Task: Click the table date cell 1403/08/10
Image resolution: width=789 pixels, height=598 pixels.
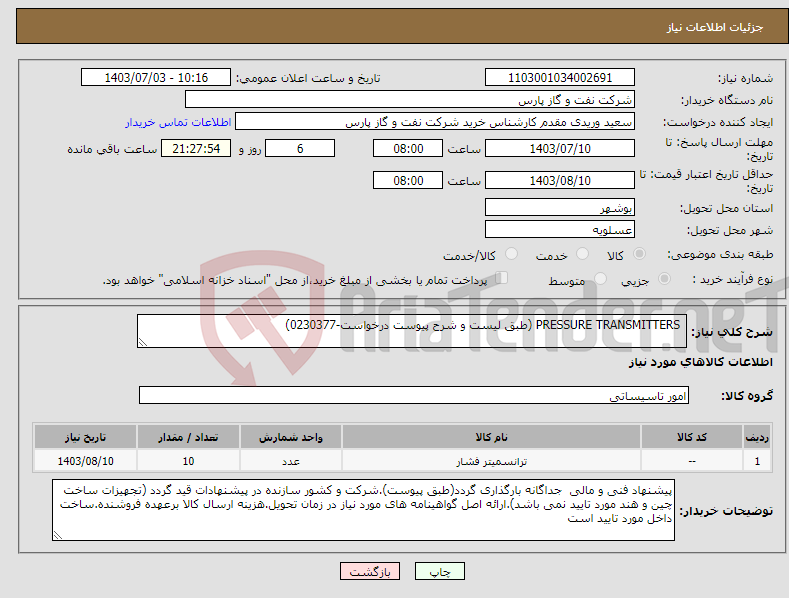Action: pyautogui.click(x=85, y=461)
